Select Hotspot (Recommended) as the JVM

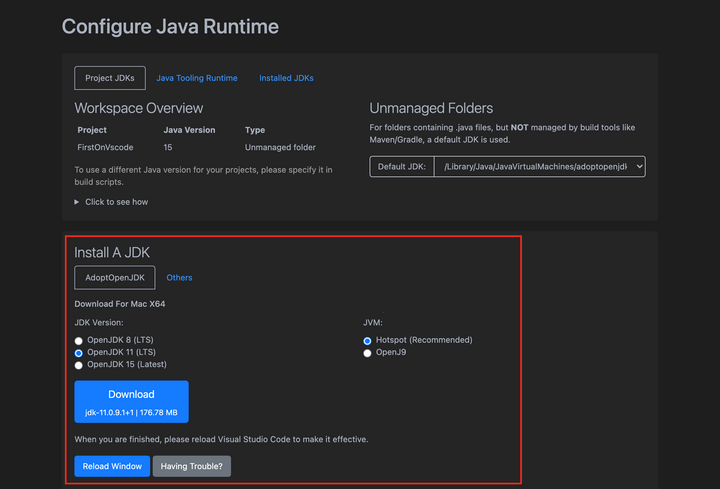(368, 340)
